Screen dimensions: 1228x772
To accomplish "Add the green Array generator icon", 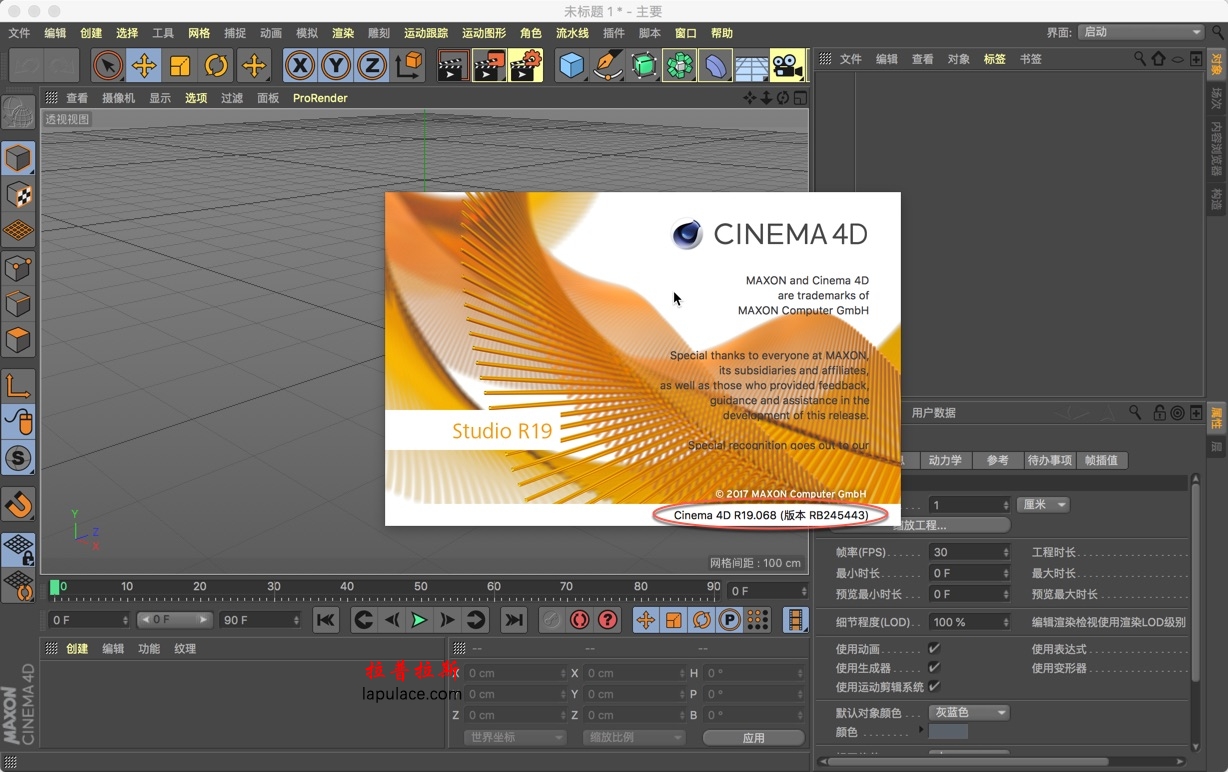I will 679,66.
